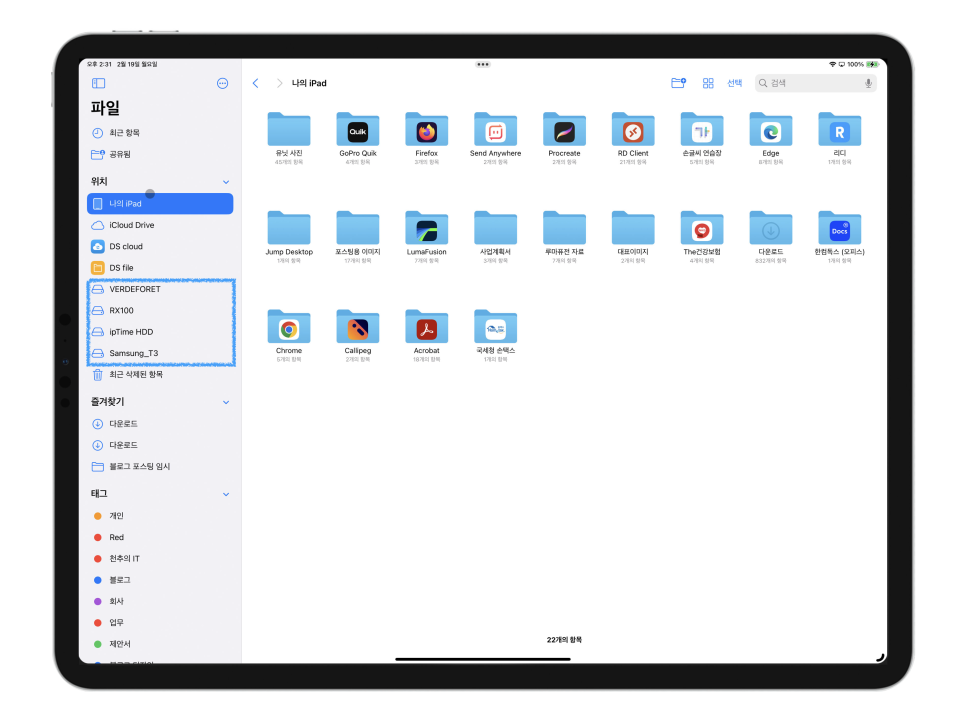Filter by green 제안서 tag
Screen dimensions: 966x723
pos(160,644)
